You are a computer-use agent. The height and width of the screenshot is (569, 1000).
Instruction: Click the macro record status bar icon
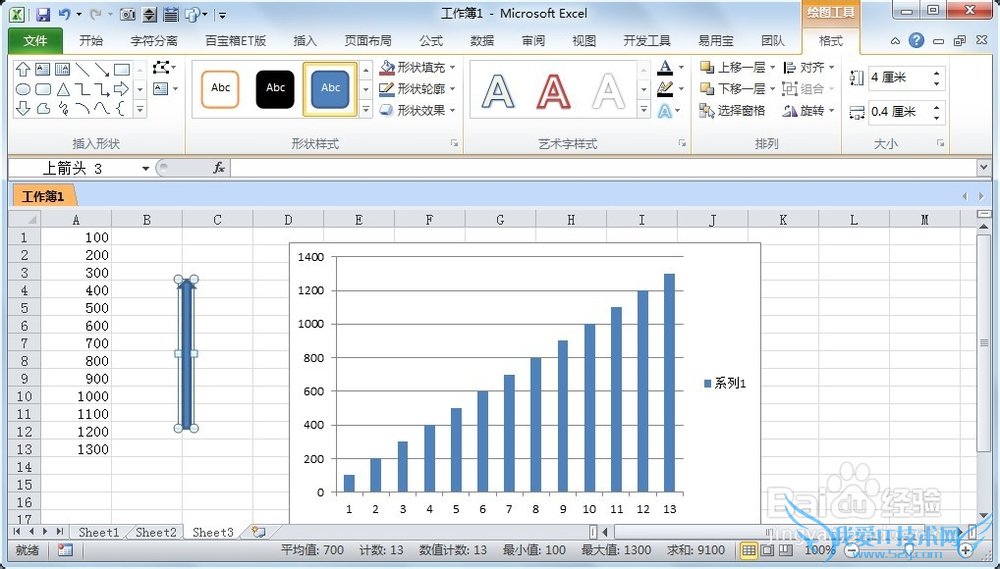[x=65, y=550]
